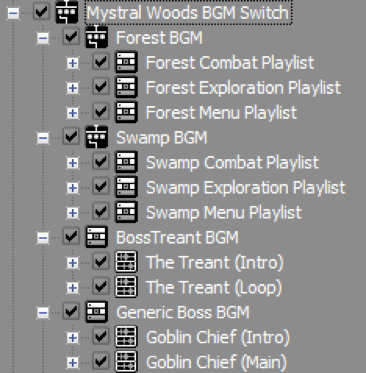
Task: Click the Swamp Menu Playlist icon
Action: pyautogui.click(x=126, y=212)
